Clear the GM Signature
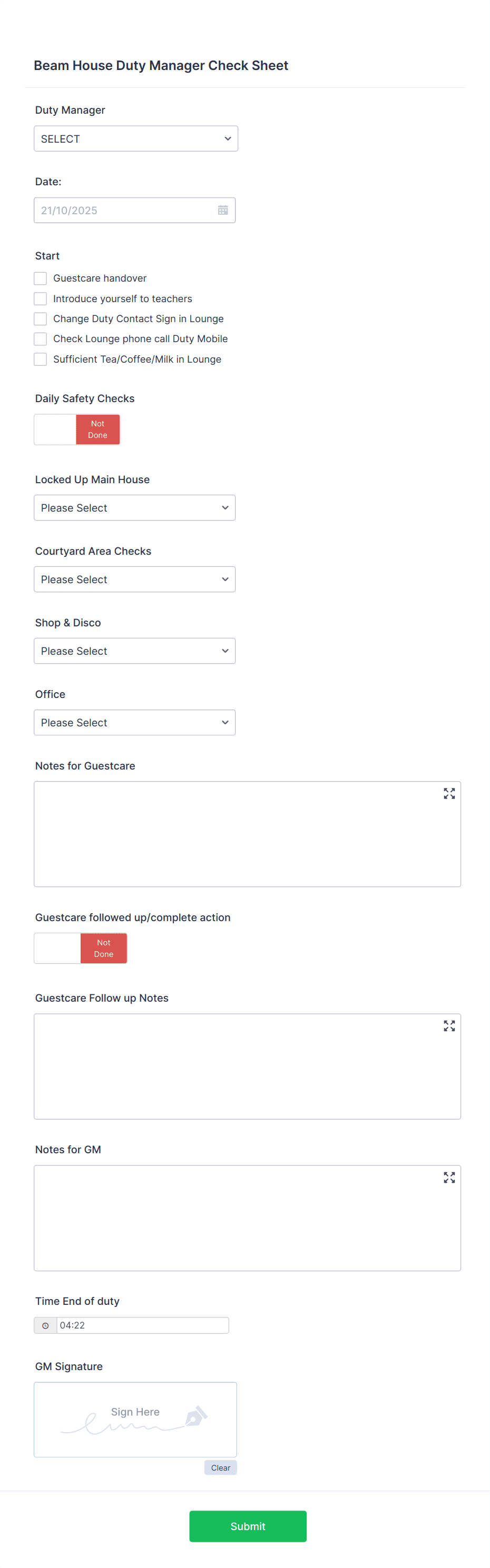 pyautogui.click(x=220, y=1467)
